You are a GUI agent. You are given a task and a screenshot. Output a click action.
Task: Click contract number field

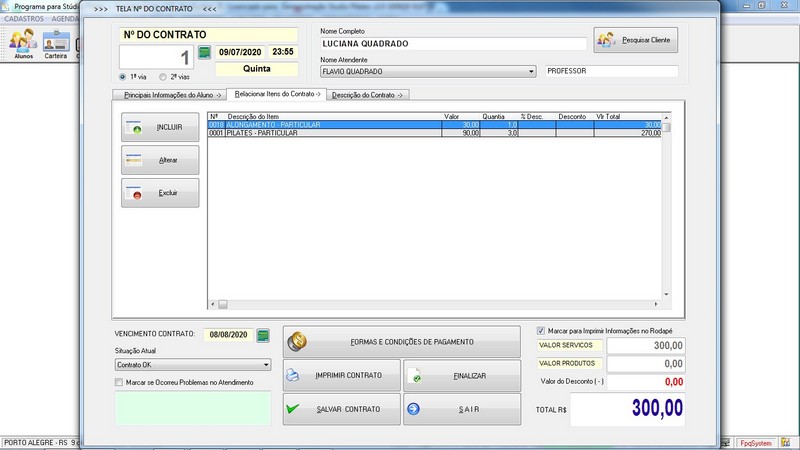[x=156, y=57]
